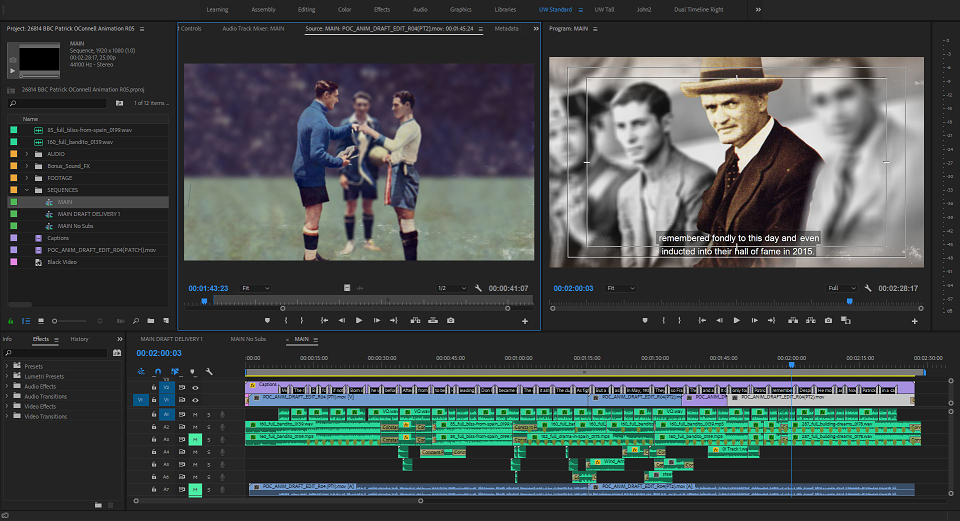Image resolution: width=960 pixels, height=521 pixels.
Task: Add marker in Program monitor
Action: pyautogui.click(x=645, y=320)
